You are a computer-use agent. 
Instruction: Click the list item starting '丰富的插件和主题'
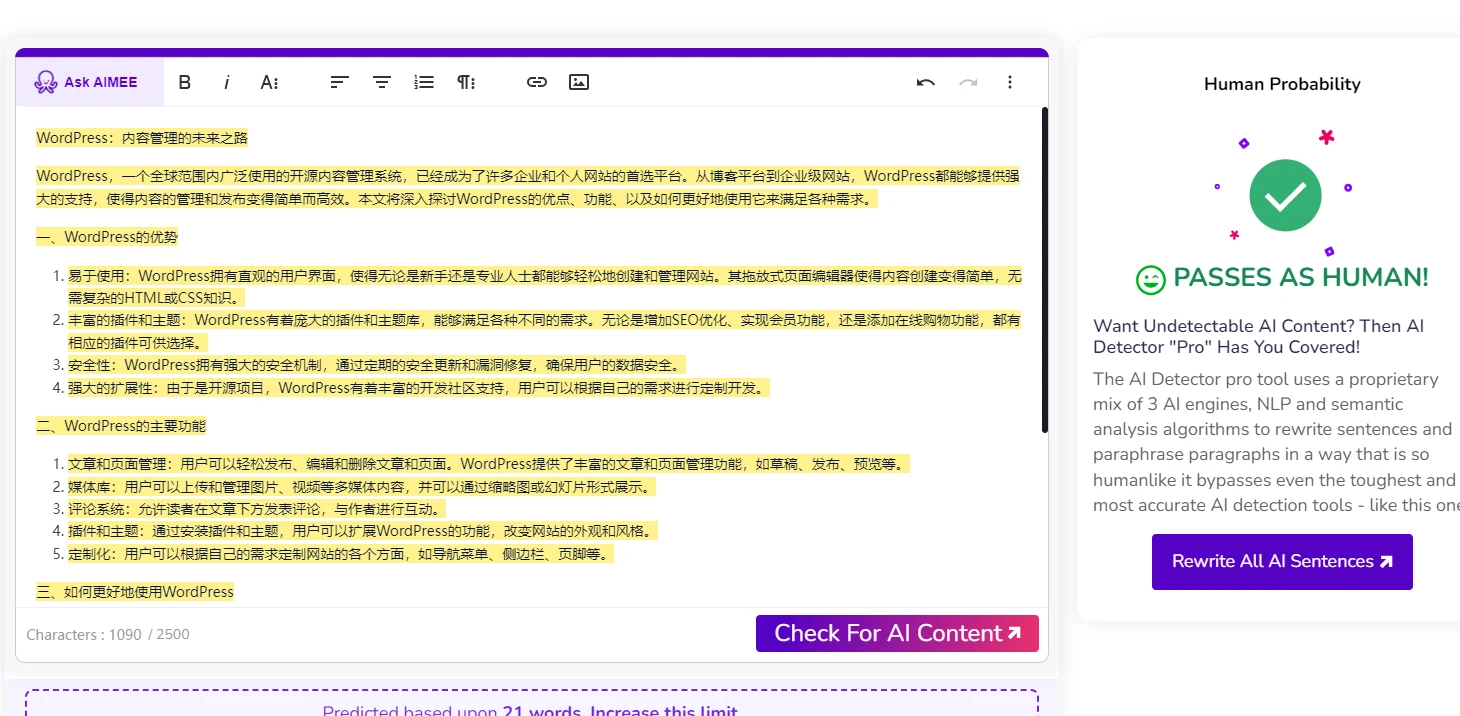click(545, 331)
